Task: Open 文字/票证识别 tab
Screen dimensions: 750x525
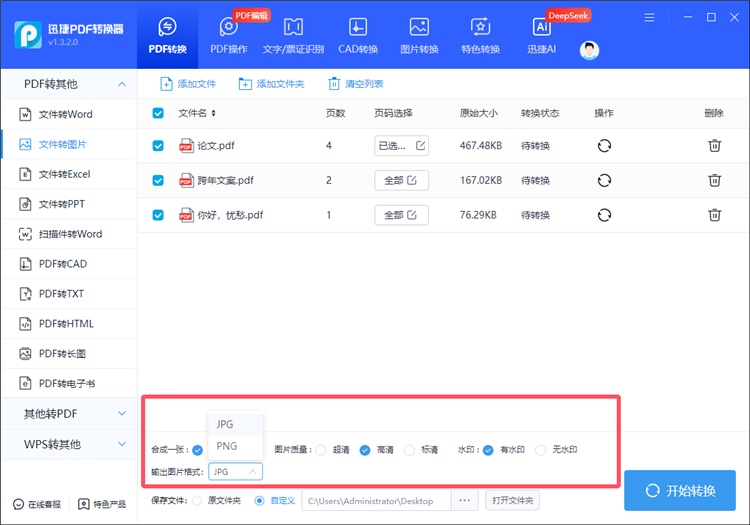Action: [293, 36]
